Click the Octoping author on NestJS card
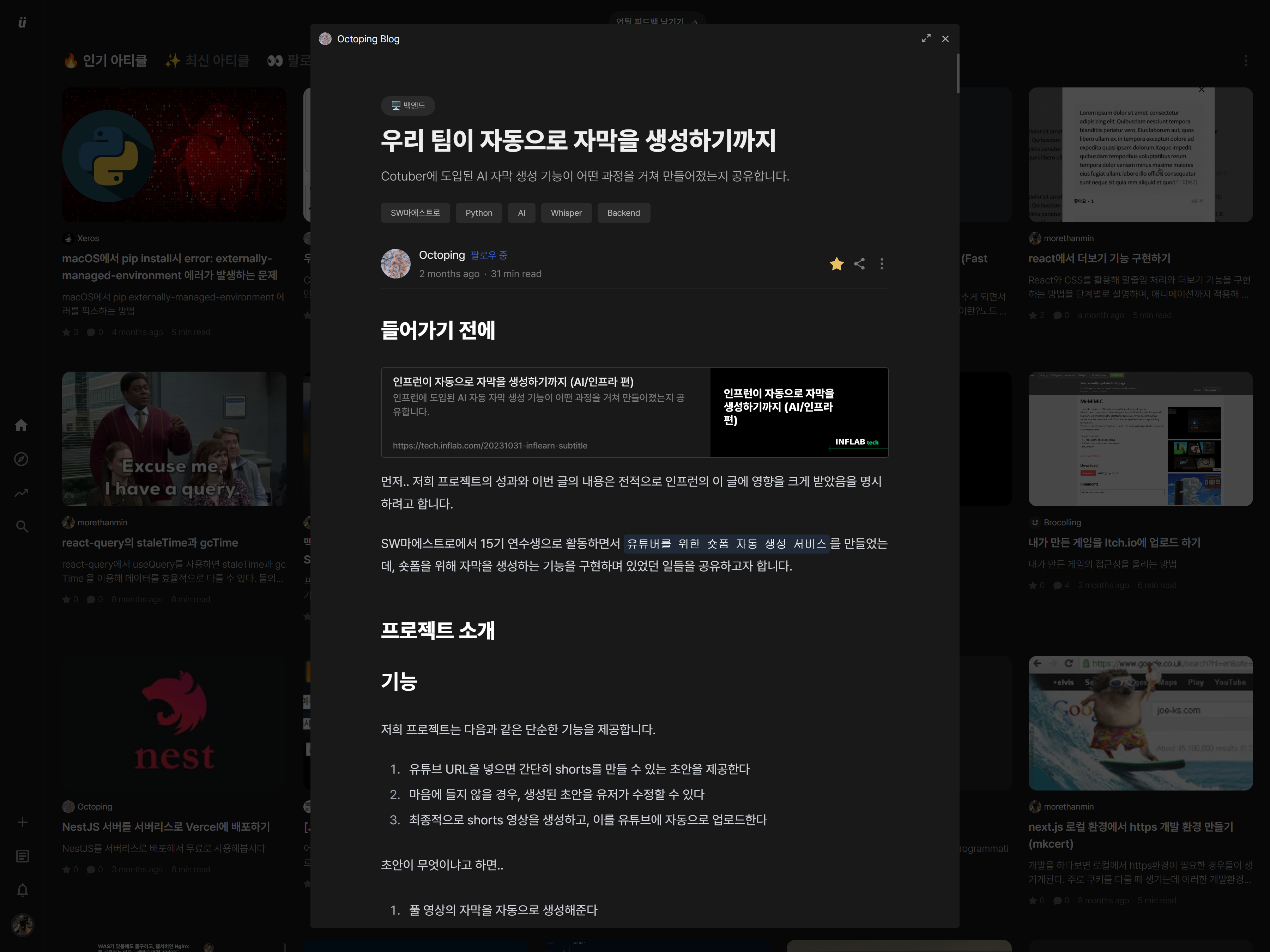This screenshot has width=1270, height=952. pos(95,807)
